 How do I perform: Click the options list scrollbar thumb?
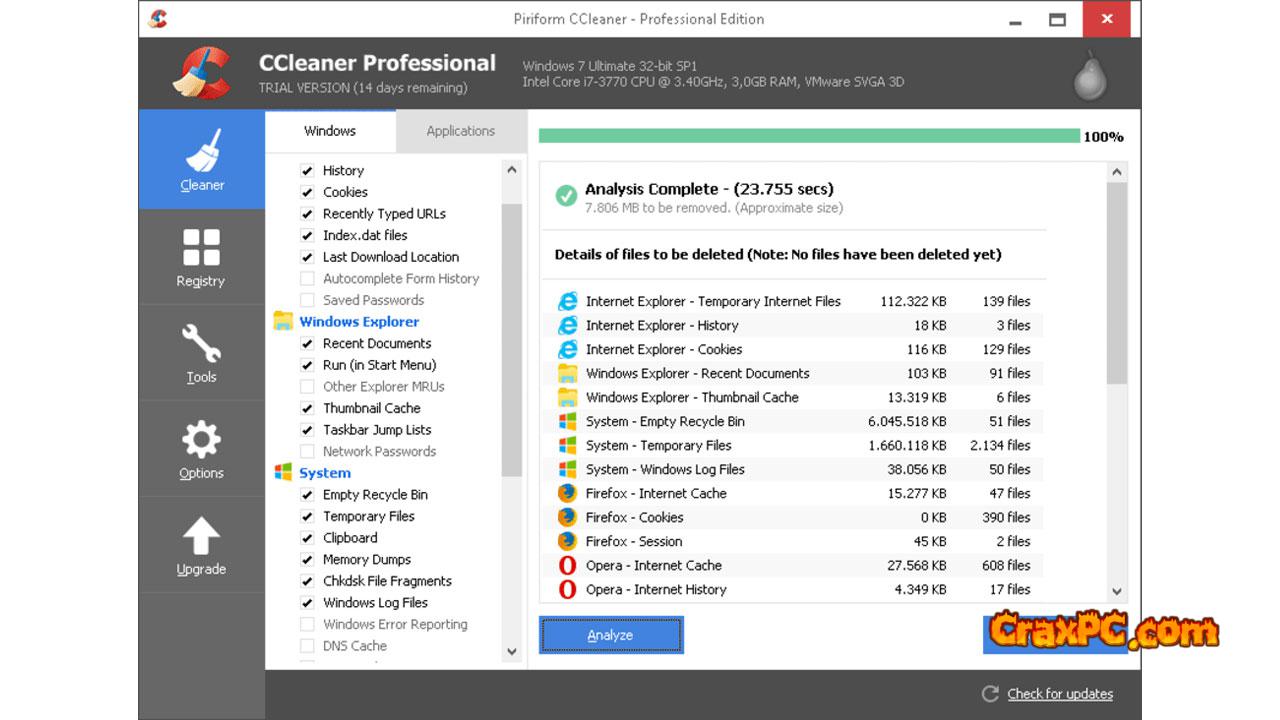512,341
